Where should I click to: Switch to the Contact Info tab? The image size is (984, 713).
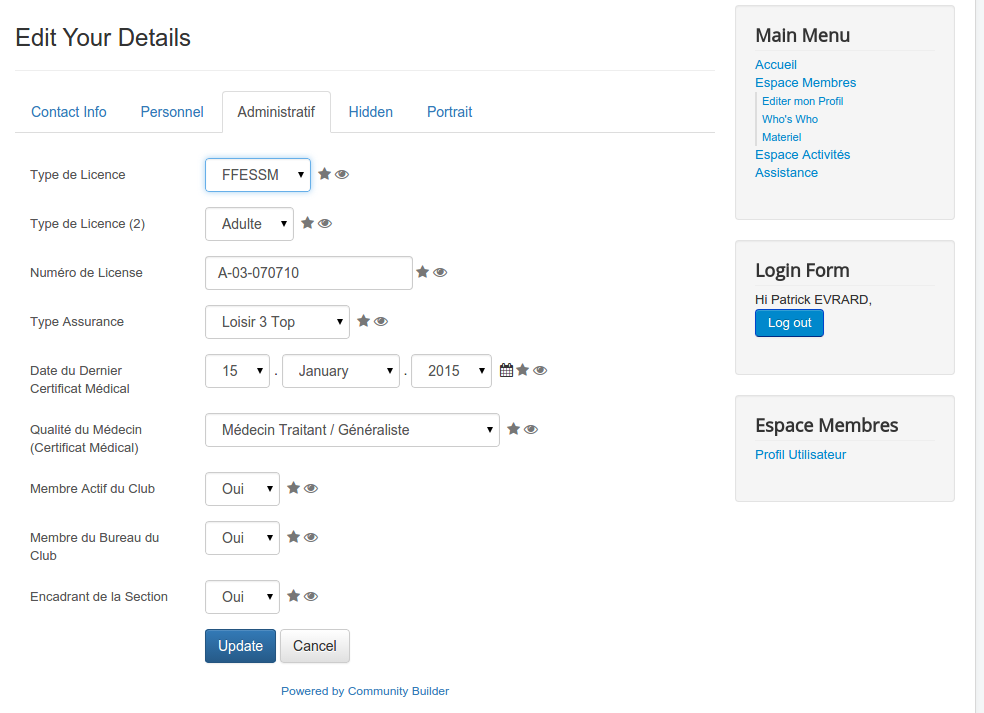[69, 112]
